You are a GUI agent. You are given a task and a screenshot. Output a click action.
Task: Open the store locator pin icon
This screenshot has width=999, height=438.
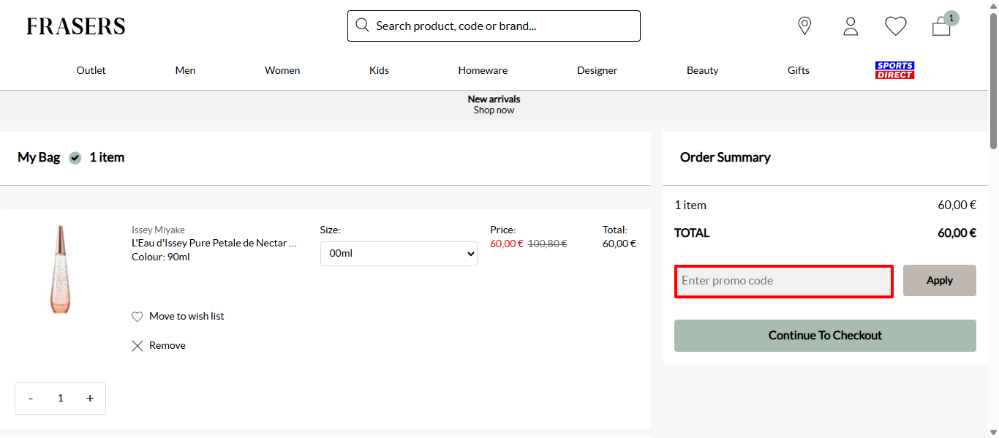805,26
